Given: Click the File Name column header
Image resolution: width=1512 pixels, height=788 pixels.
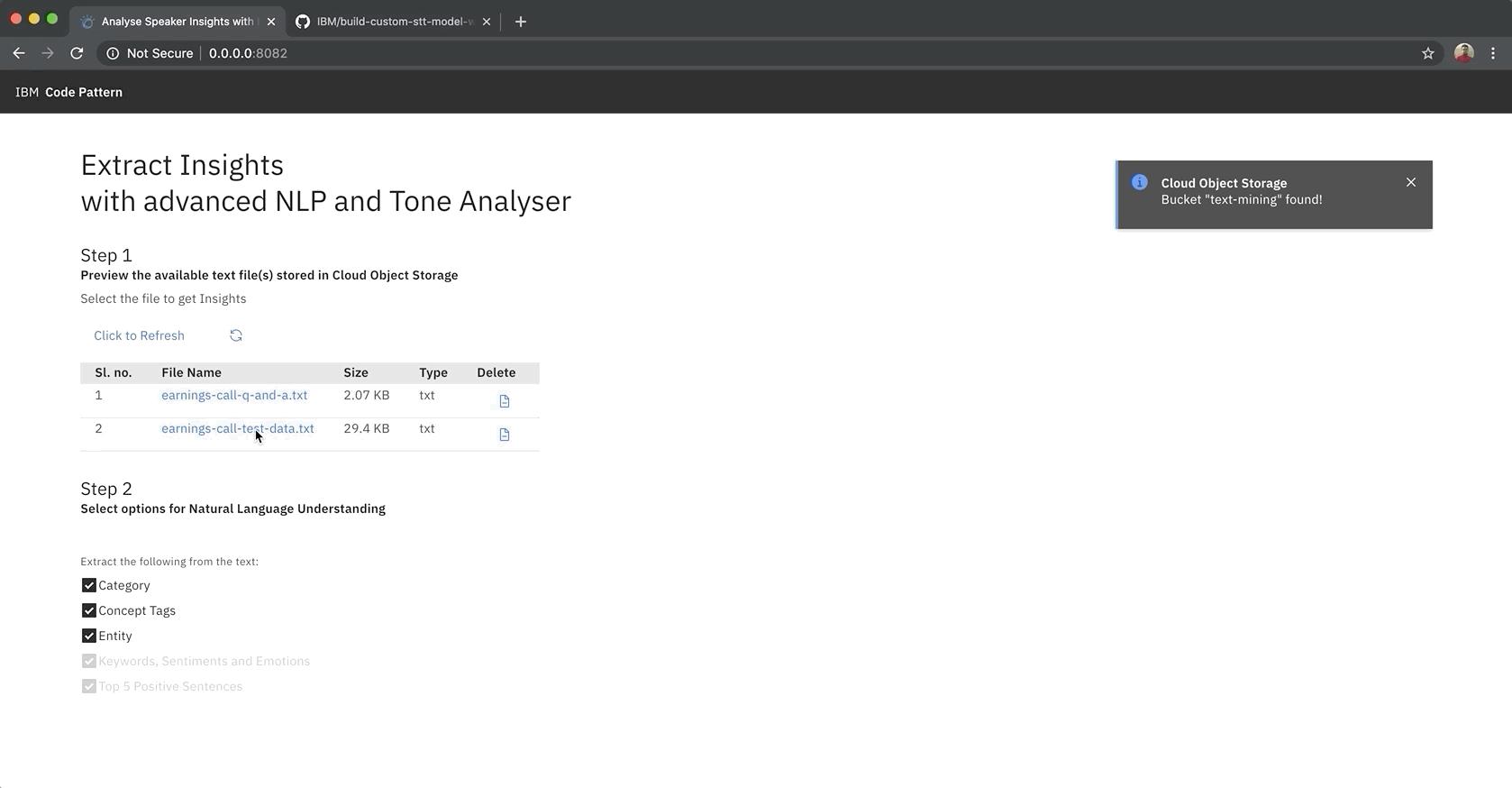Looking at the screenshot, I should [191, 372].
